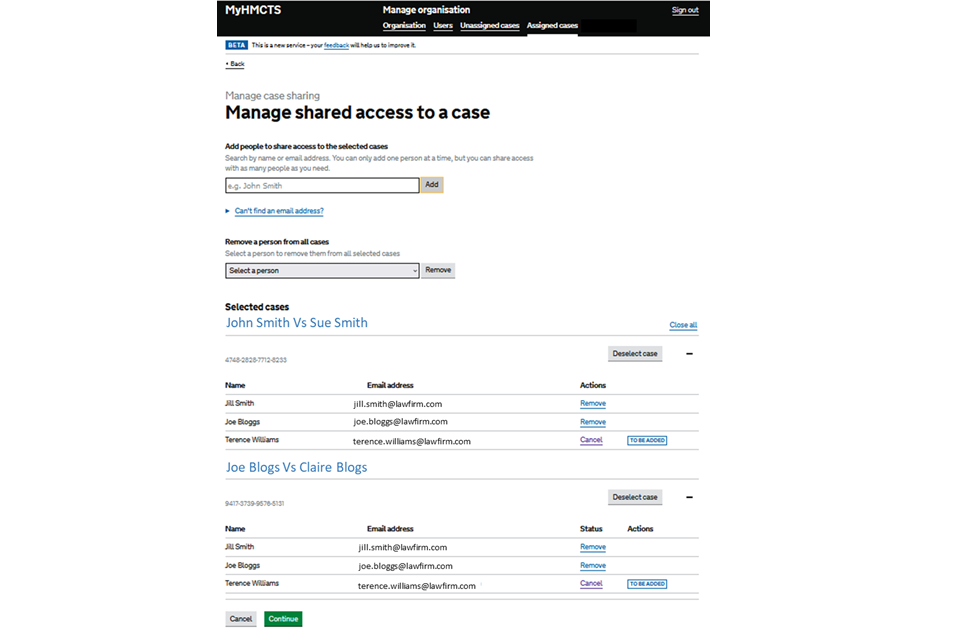
Task: Click the Close all link
Action: (683, 325)
